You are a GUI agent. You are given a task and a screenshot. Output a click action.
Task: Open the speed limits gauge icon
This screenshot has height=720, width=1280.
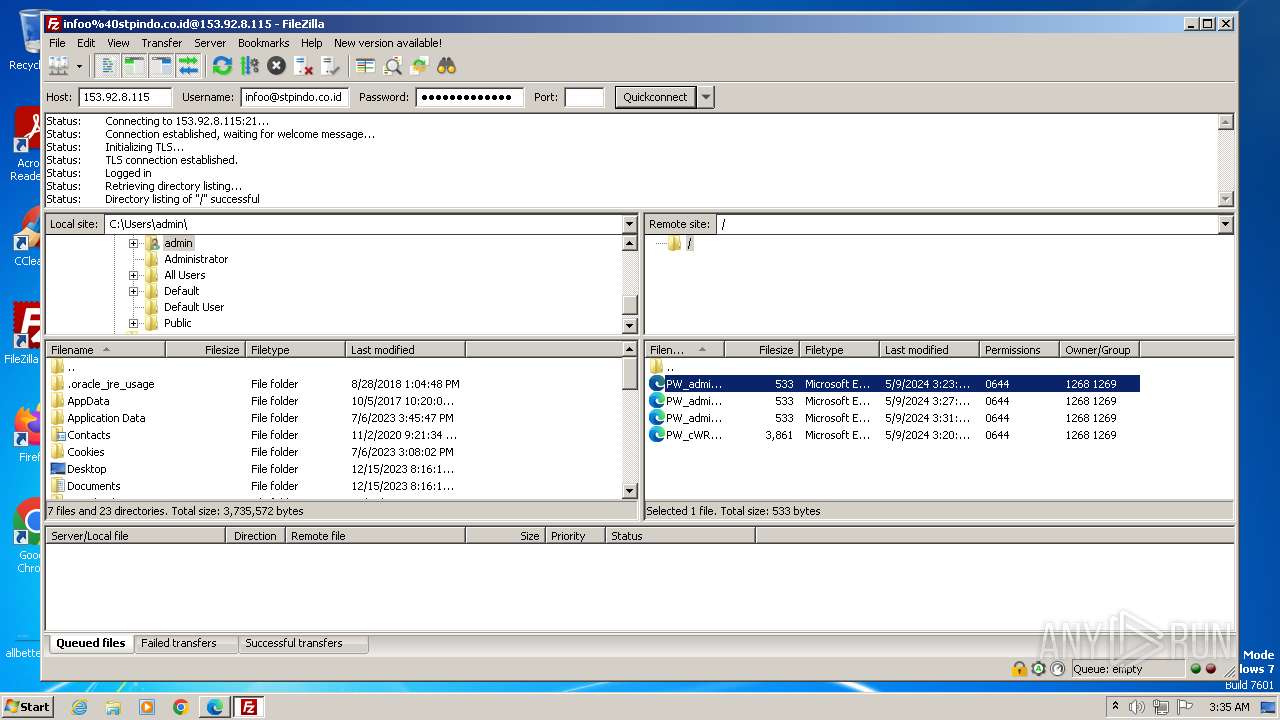pos(1058,669)
